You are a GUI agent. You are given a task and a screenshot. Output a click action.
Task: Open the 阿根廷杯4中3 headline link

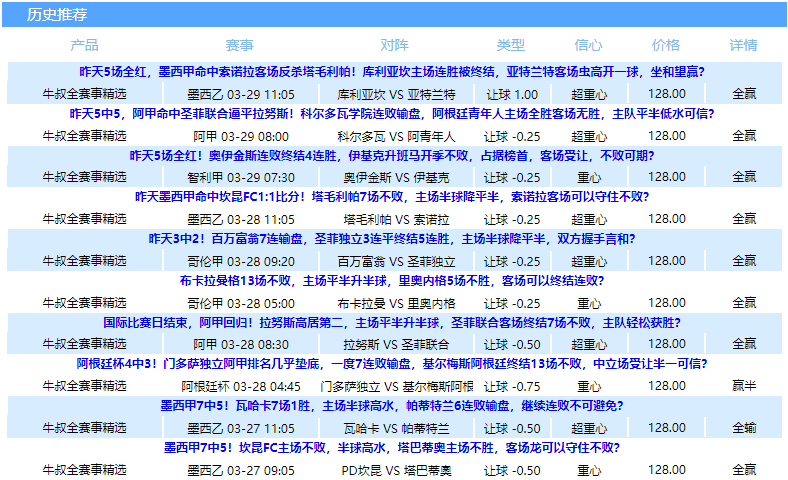pos(392,364)
